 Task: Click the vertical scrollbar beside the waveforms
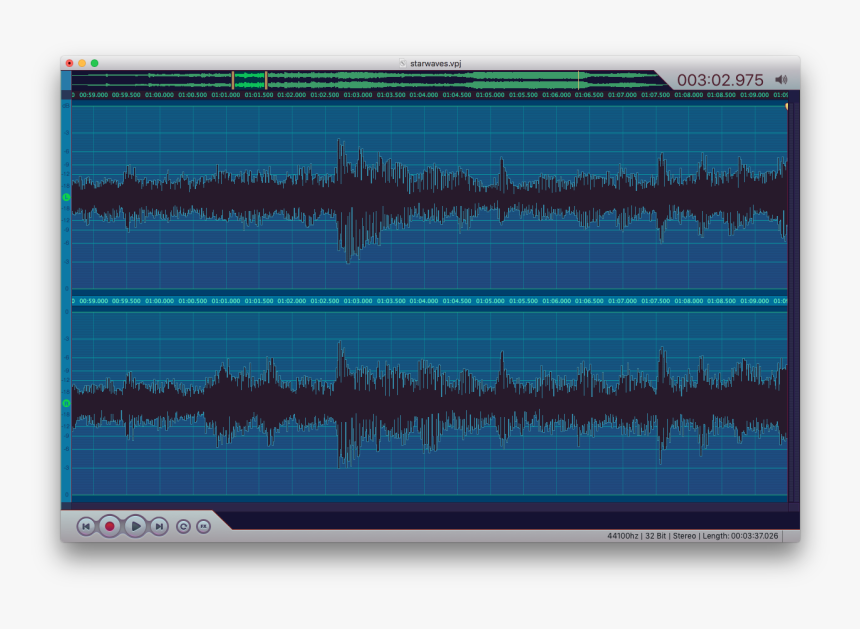(794, 302)
